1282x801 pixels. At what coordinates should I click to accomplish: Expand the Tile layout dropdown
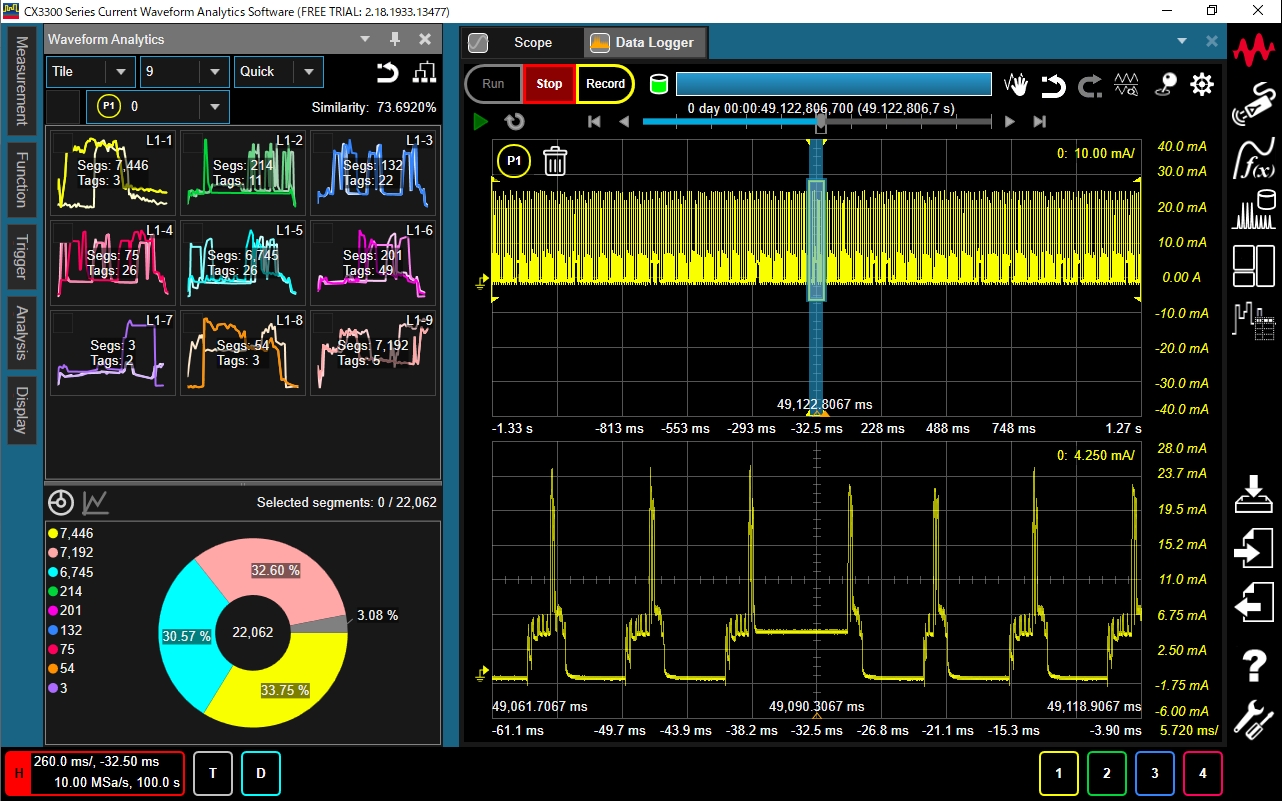tap(121, 72)
